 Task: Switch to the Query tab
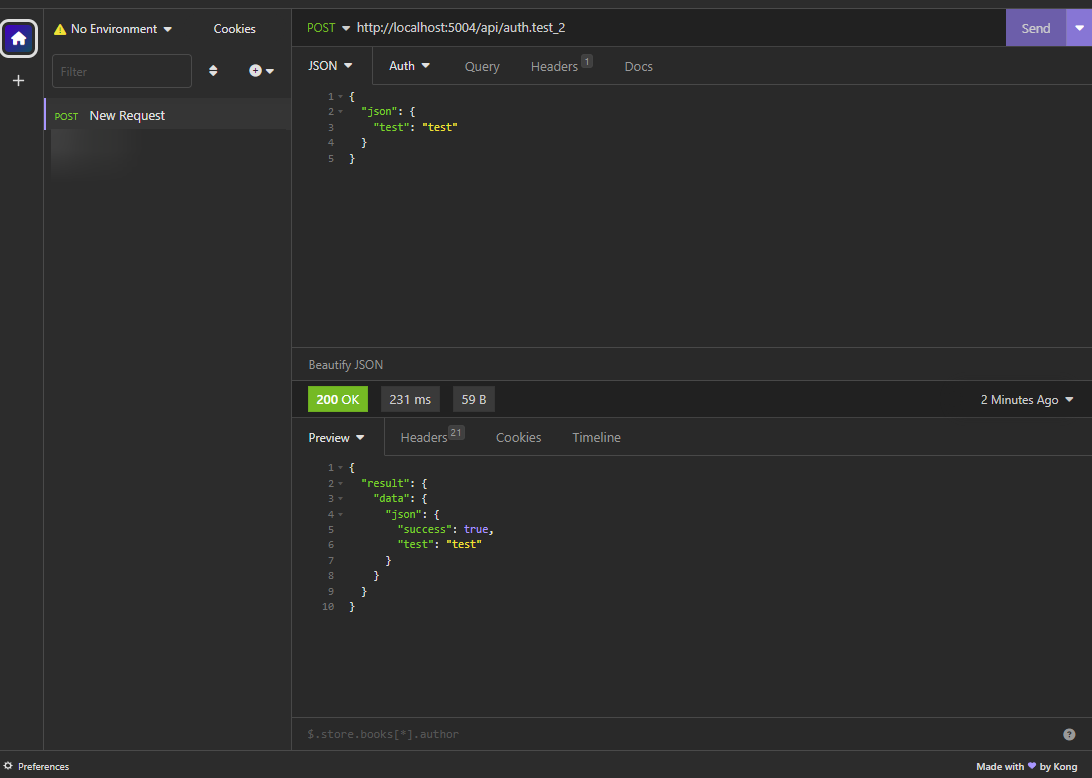coord(482,67)
